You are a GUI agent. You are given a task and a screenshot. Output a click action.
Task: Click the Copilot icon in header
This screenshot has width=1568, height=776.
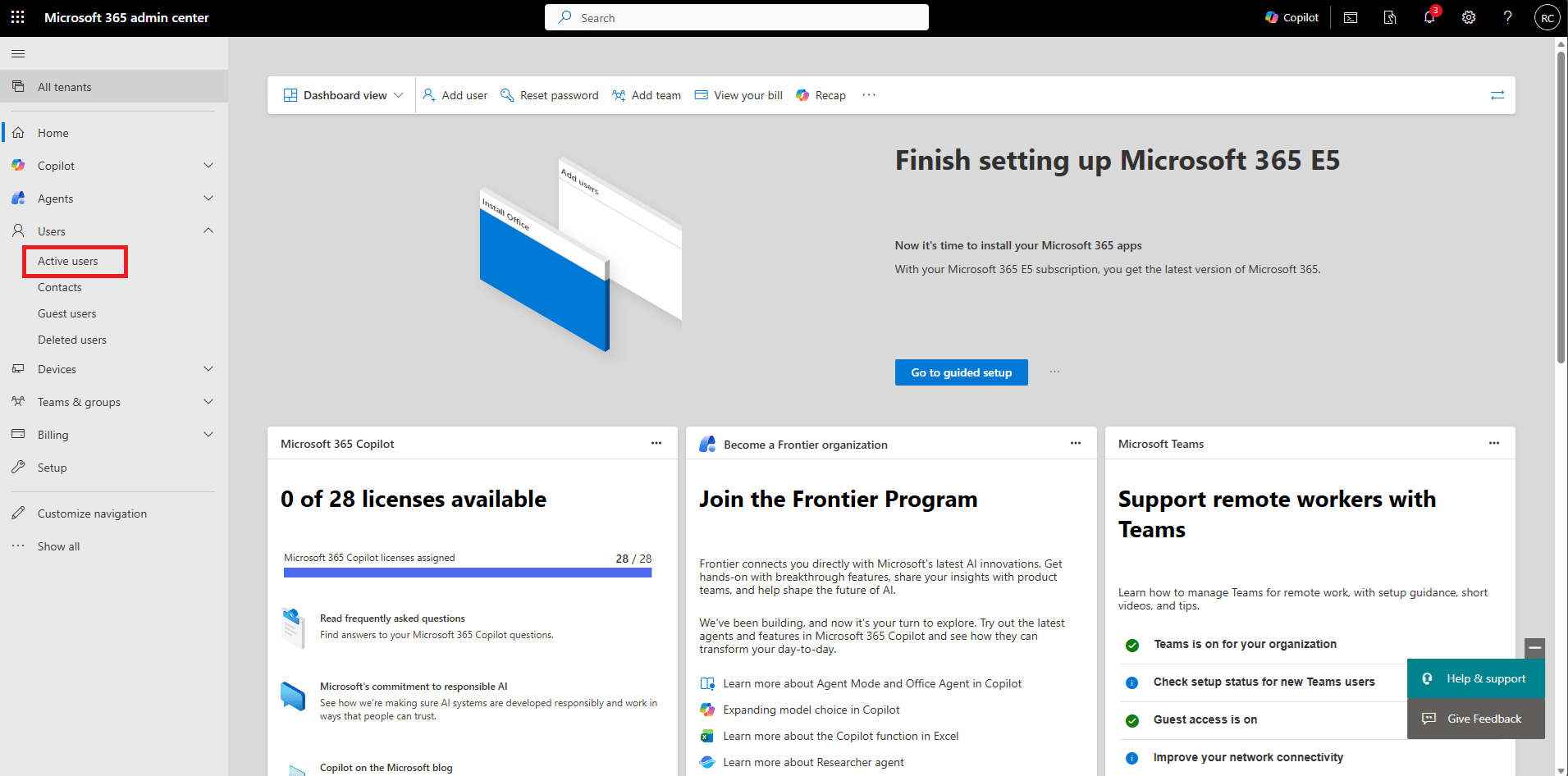pyautogui.click(x=1291, y=17)
